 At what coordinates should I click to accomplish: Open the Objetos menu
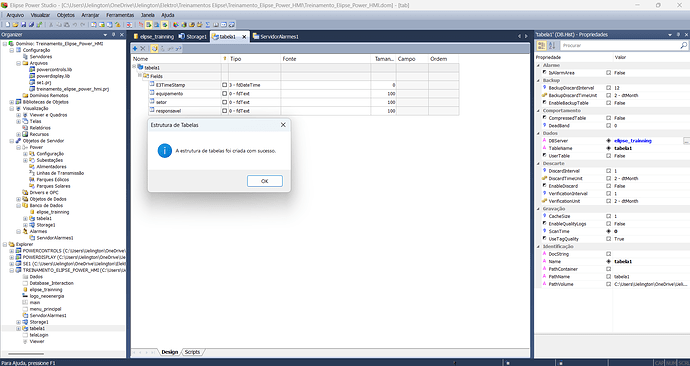tap(66, 15)
